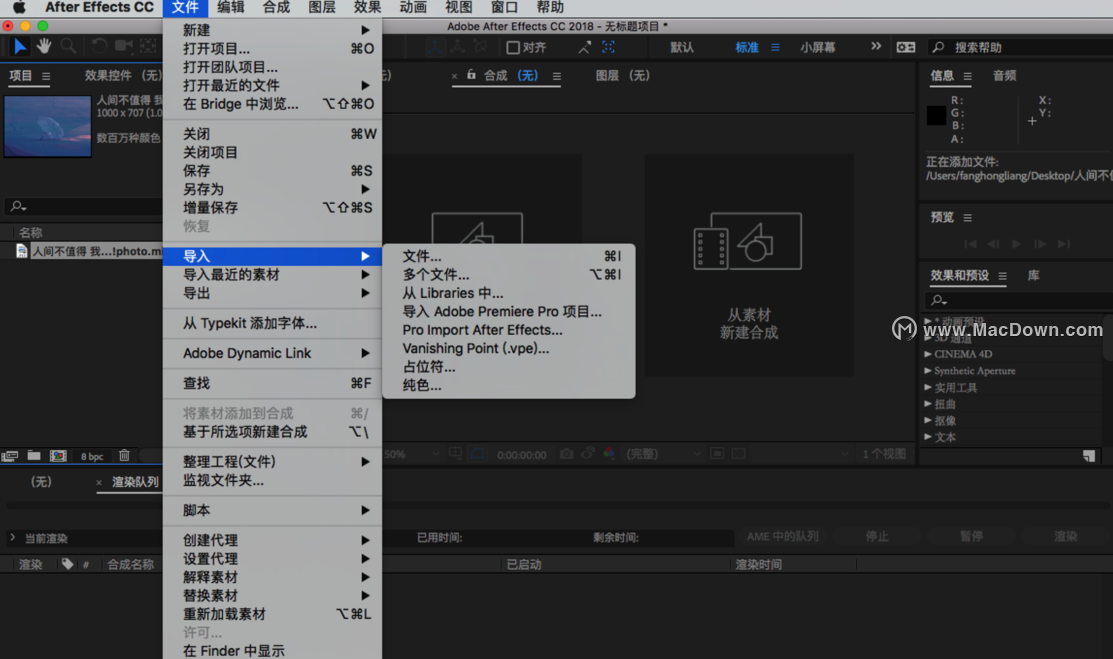Enable the 对齐 snapping checkbox
Image resolution: width=1113 pixels, height=659 pixels.
(x=512, y=48)
